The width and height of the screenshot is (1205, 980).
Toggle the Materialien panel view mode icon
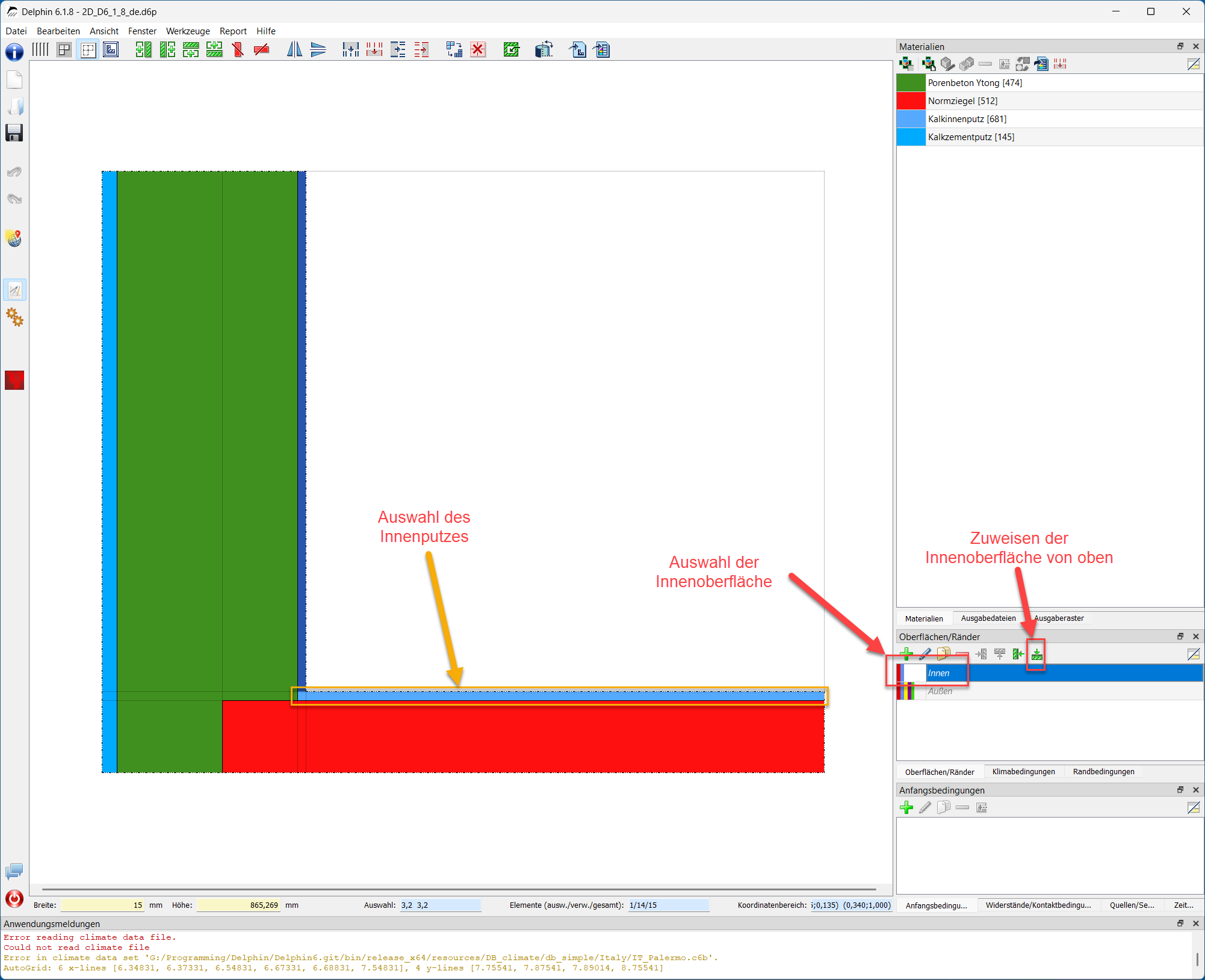[1194, 64]
